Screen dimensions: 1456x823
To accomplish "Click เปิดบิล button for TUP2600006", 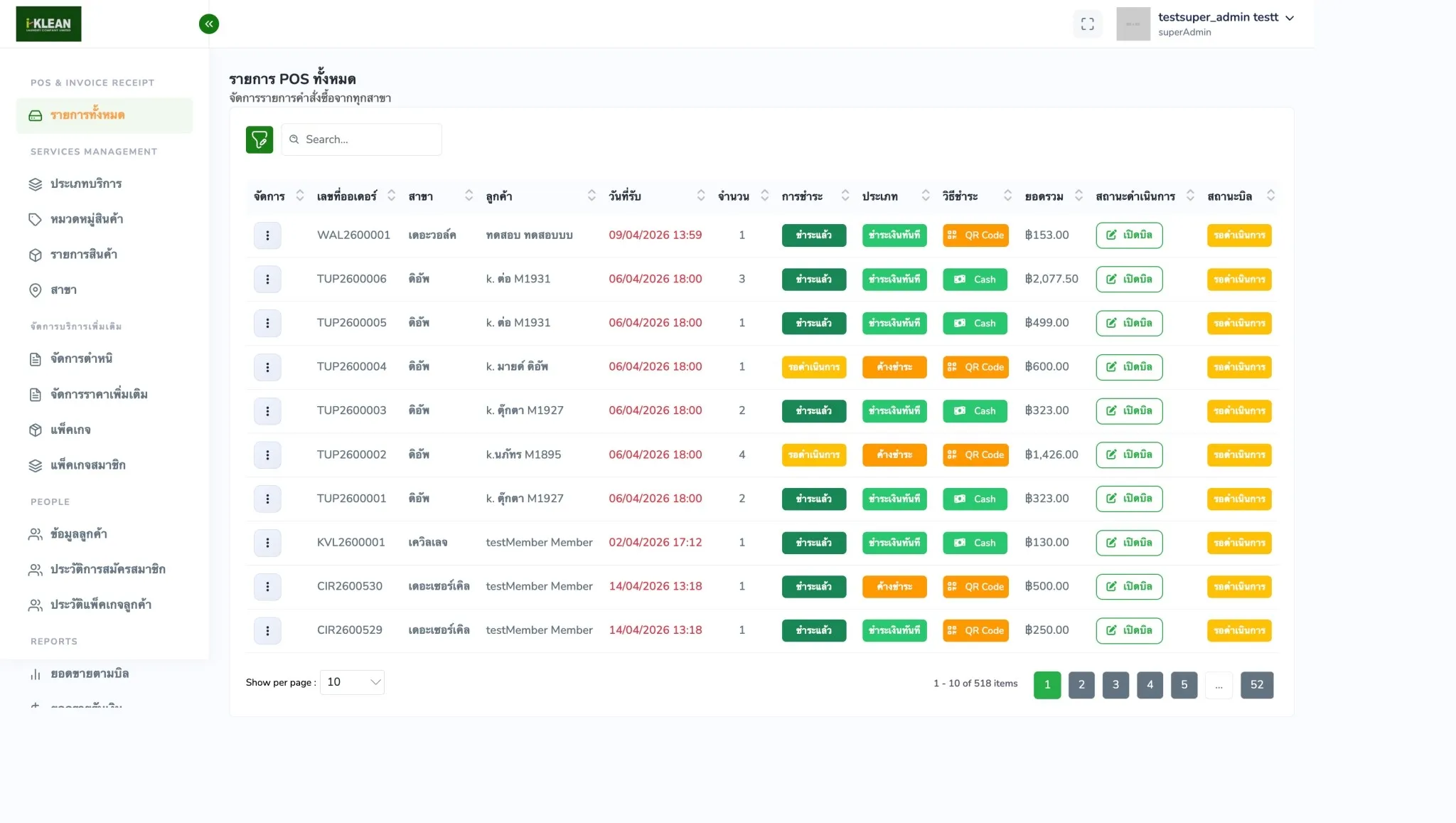I will tap(1129, 280).
